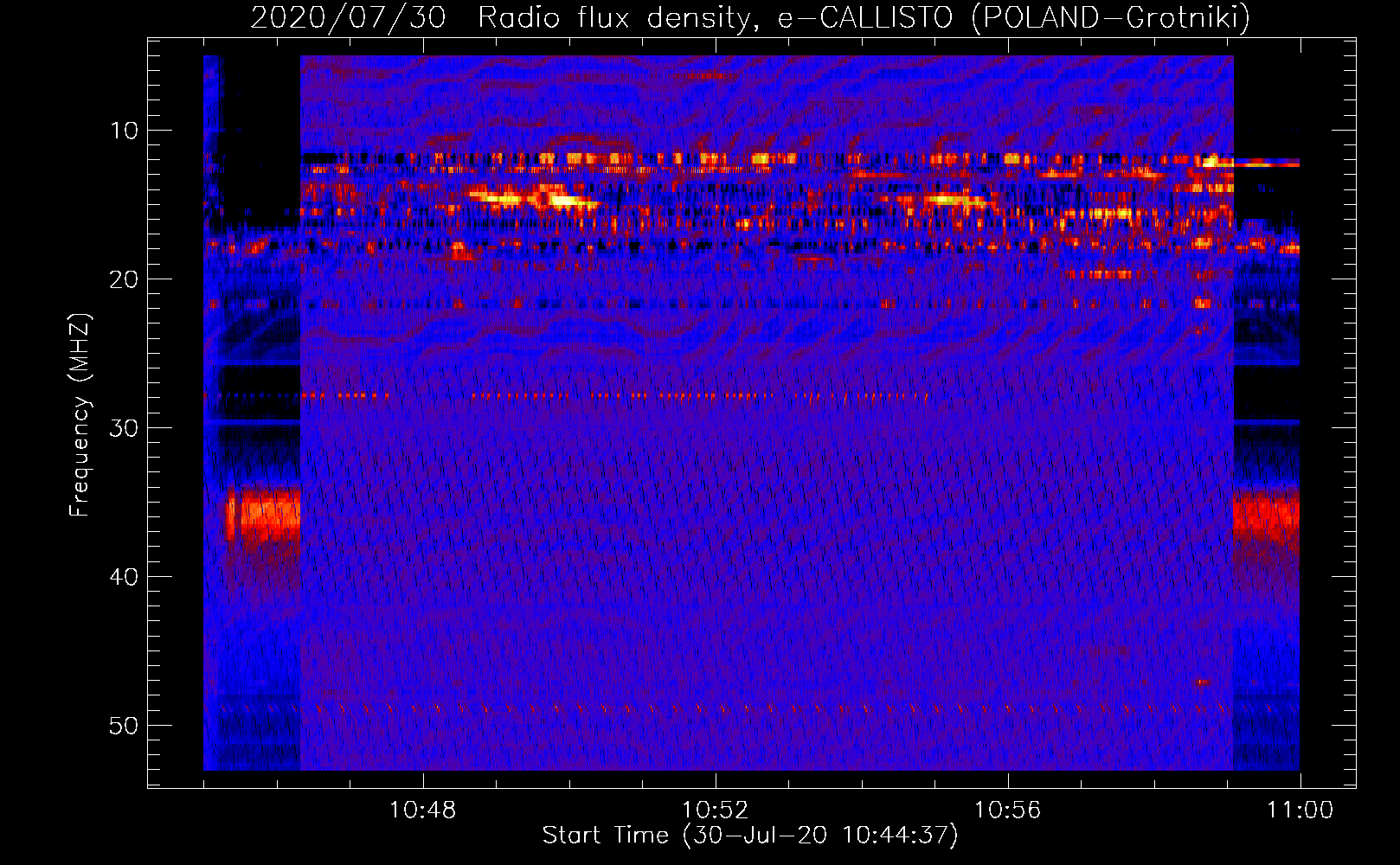Screen dimensions: 1400x865
Task: Click the 'Frequency (MHZ)' axis label
Action: (80, 415)
